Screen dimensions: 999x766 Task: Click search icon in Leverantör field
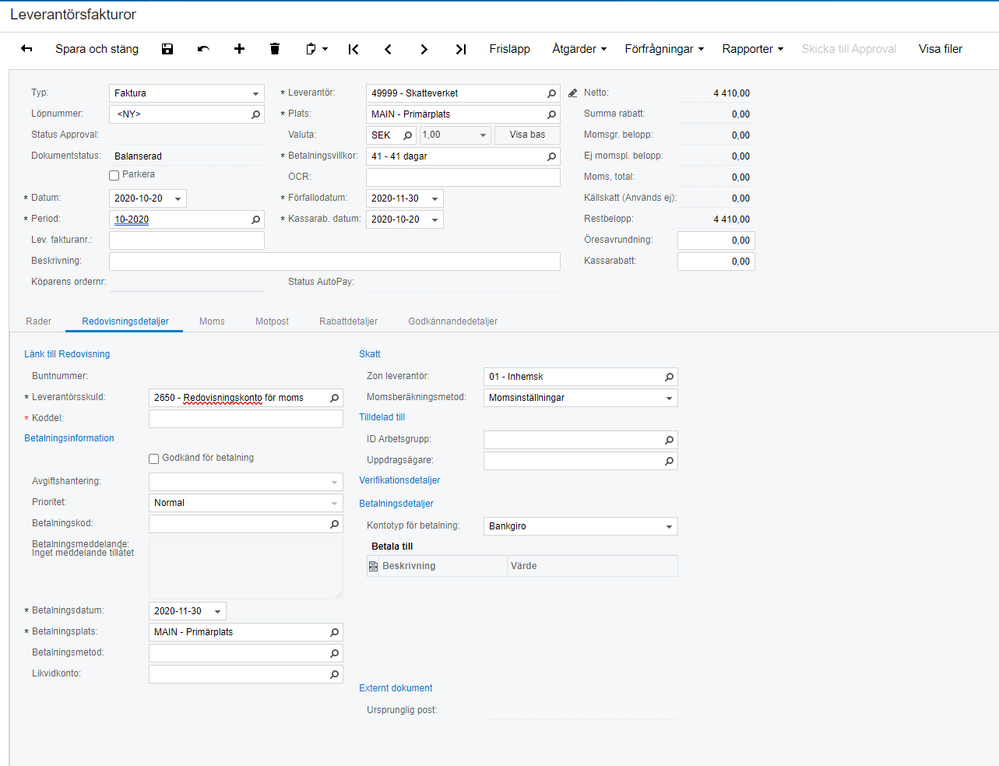coord(551,93)
